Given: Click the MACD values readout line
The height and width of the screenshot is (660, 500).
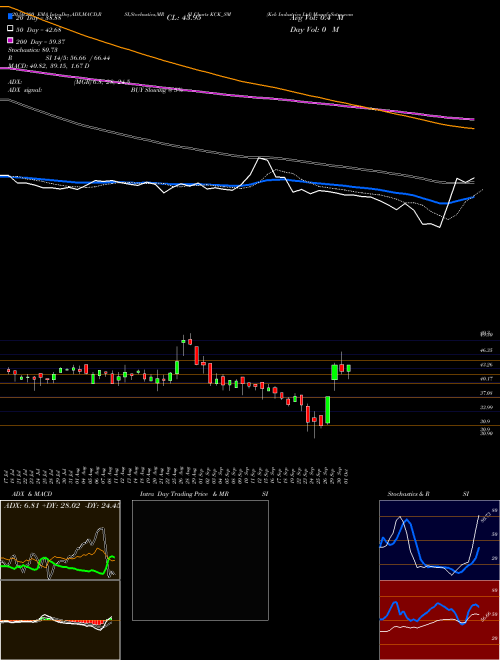Looking at the screenshot, I should [49, 66].
